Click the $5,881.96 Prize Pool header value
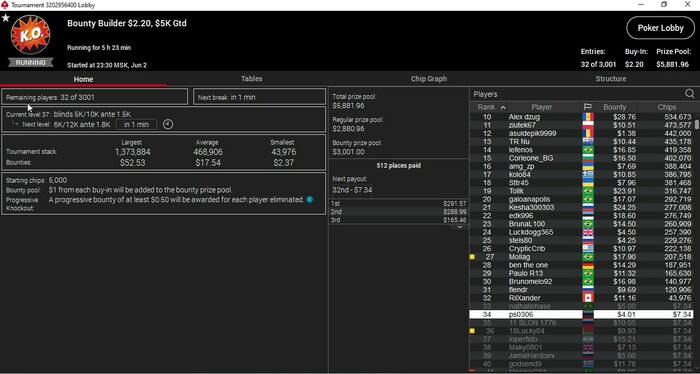 (673, 65)
